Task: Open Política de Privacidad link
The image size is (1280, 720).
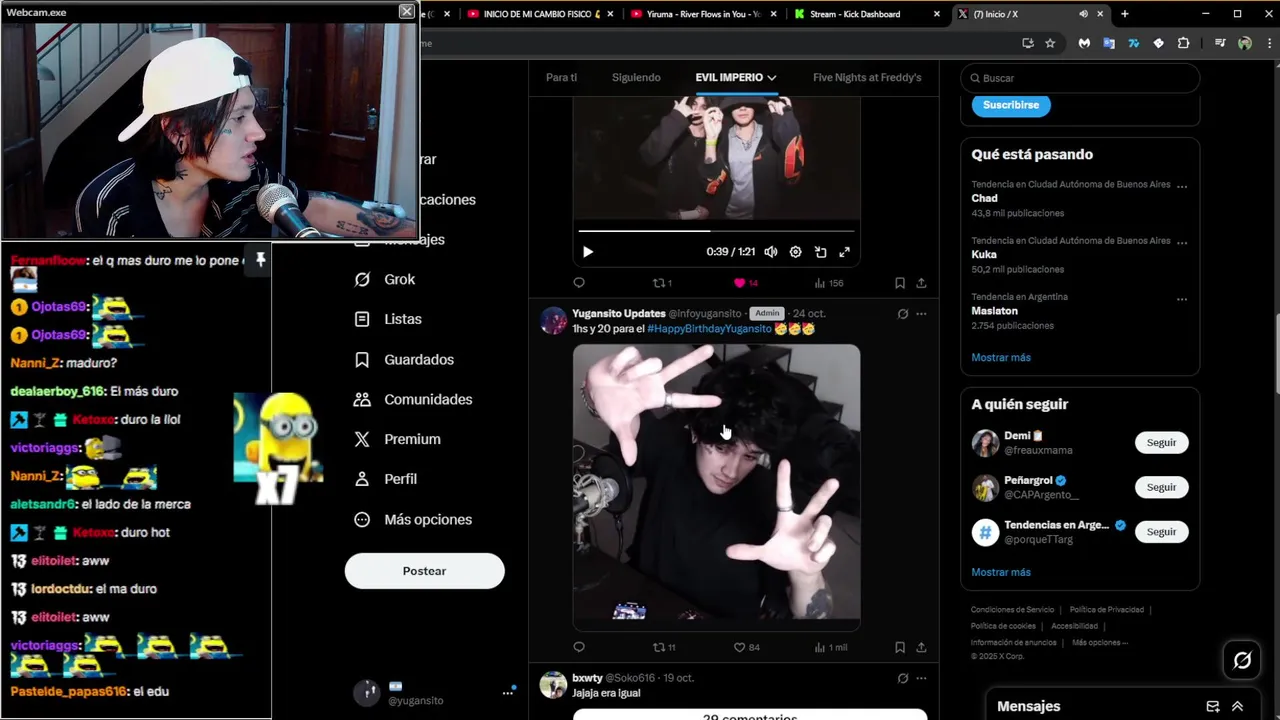Action: (x=1106, y=609)
